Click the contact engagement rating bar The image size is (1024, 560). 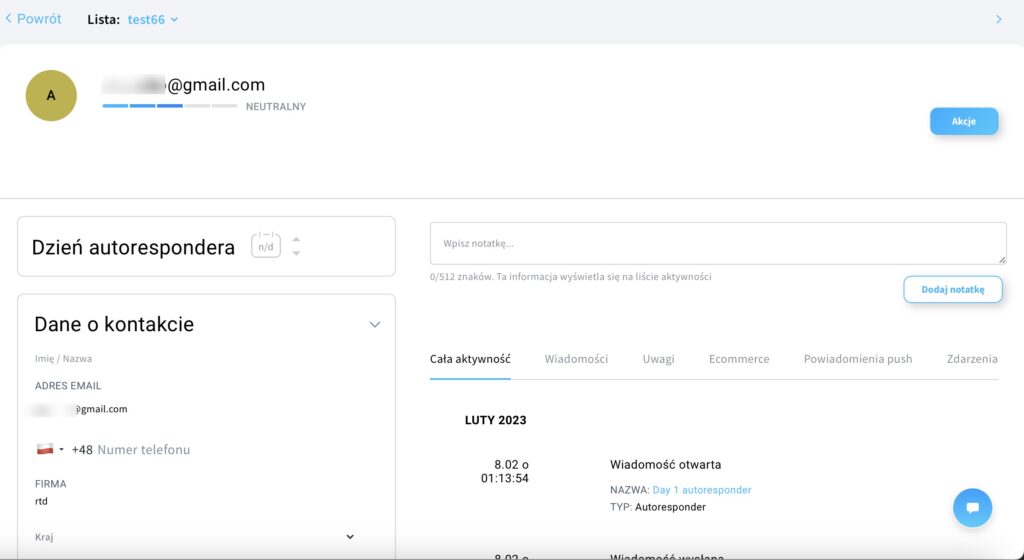click(169, 106)
